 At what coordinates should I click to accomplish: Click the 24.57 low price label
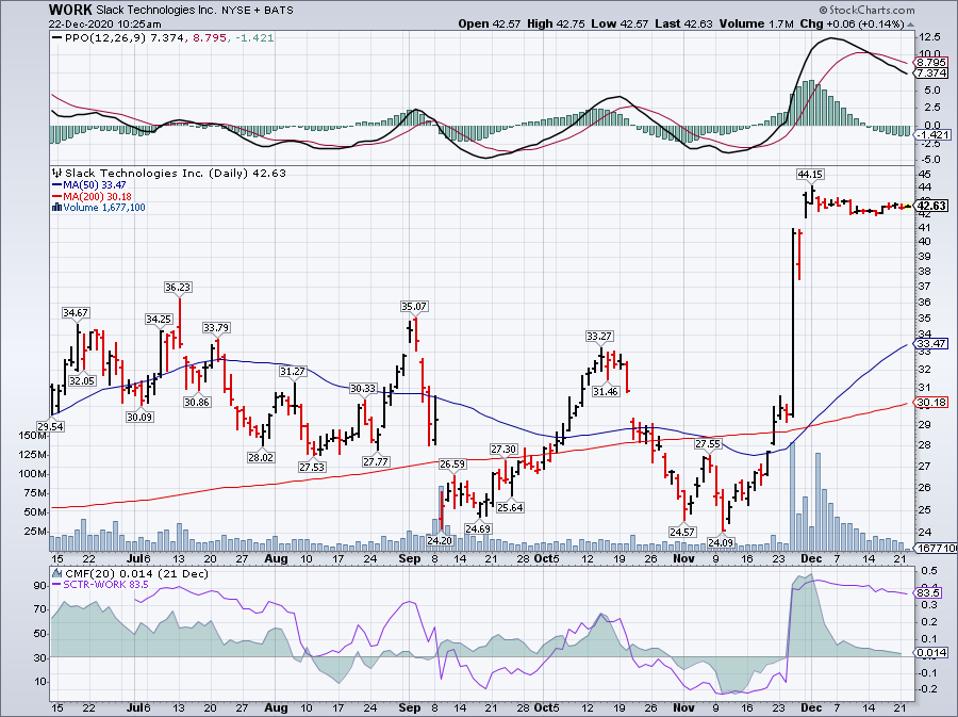pos(682,532)
